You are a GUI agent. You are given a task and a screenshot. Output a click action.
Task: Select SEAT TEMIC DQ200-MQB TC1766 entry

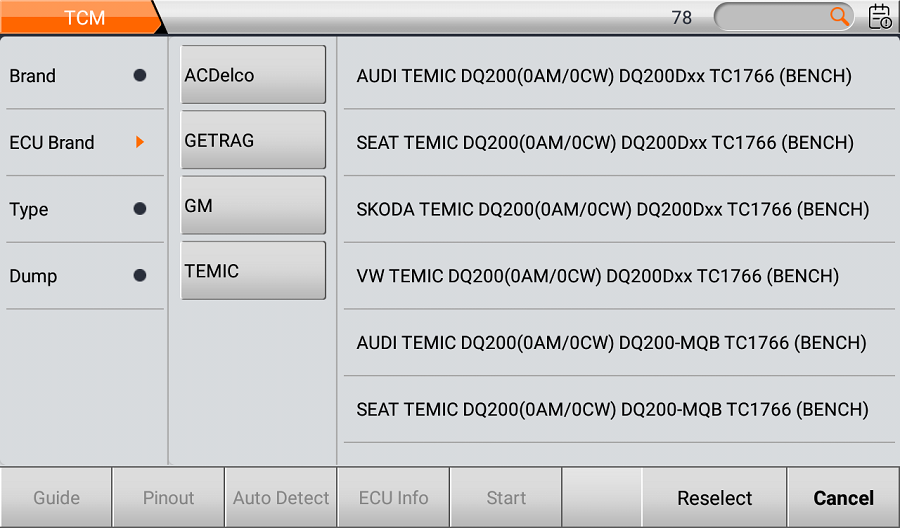(x=612, y=410)
